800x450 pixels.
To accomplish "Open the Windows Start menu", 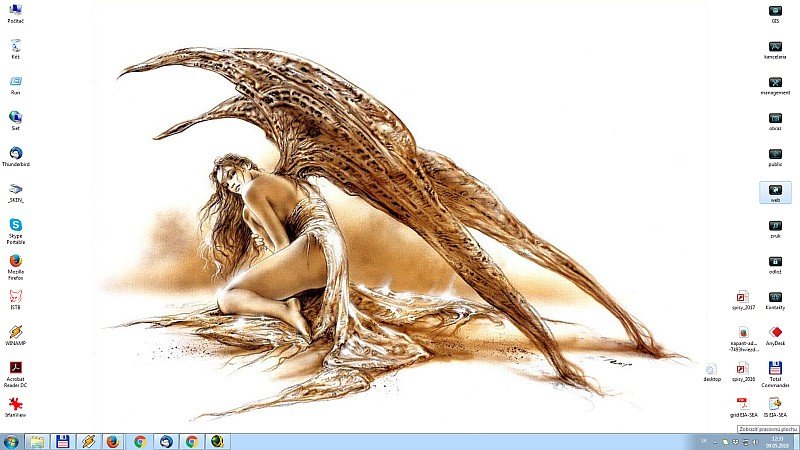I will pos(11,441).
